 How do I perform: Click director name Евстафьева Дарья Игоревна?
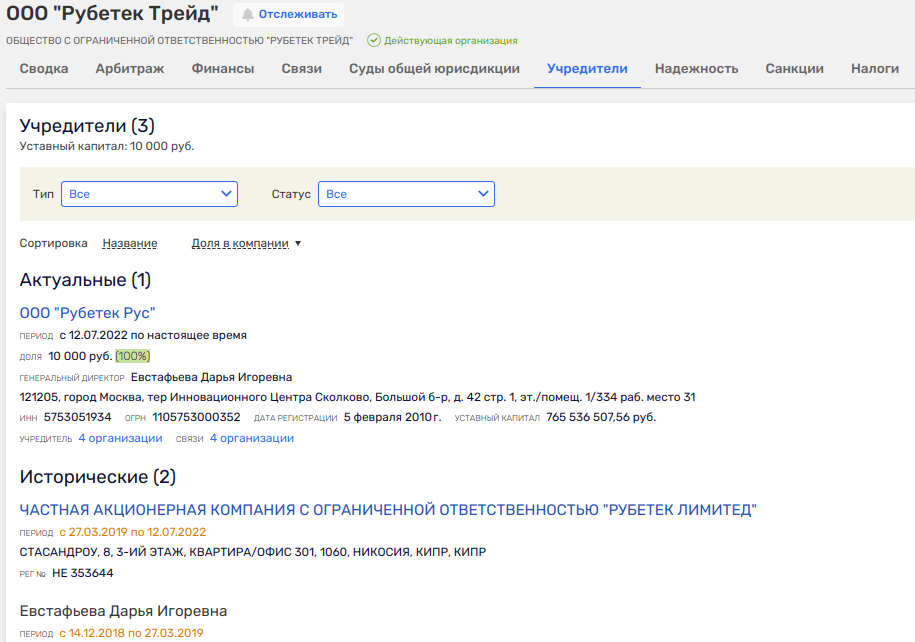click(211, 377)
